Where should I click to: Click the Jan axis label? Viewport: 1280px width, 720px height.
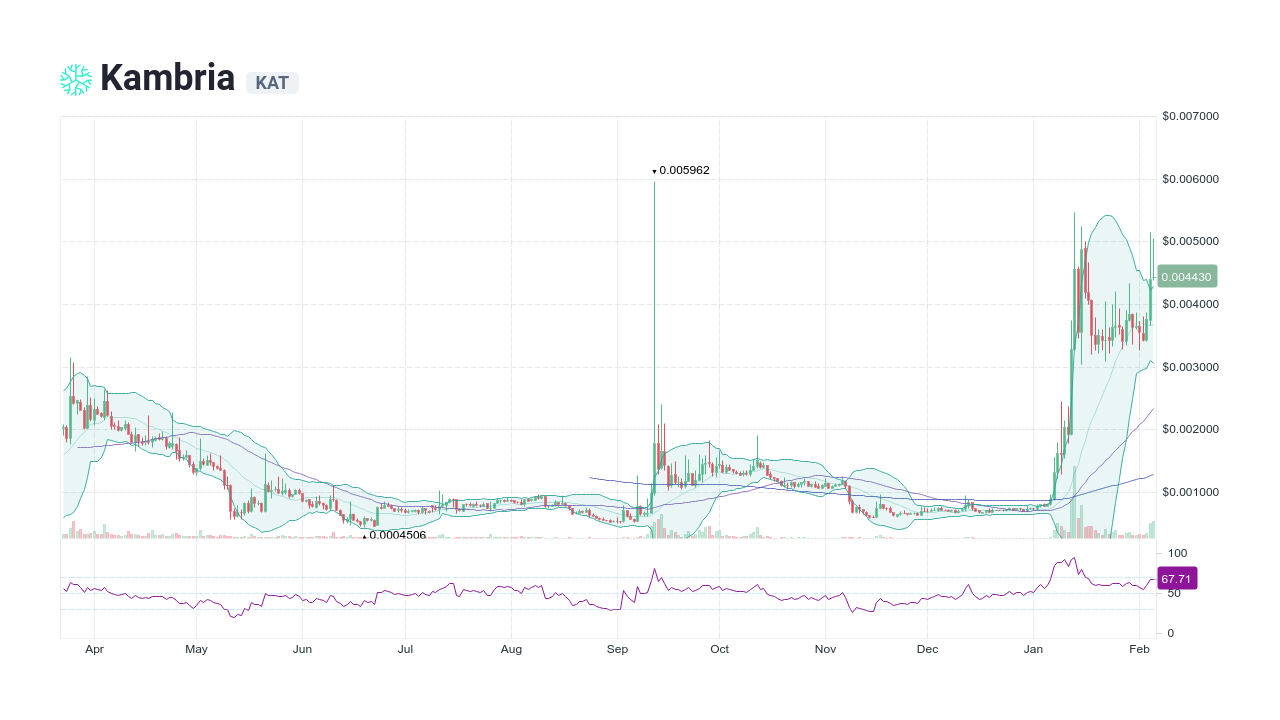coord(1034,648)
